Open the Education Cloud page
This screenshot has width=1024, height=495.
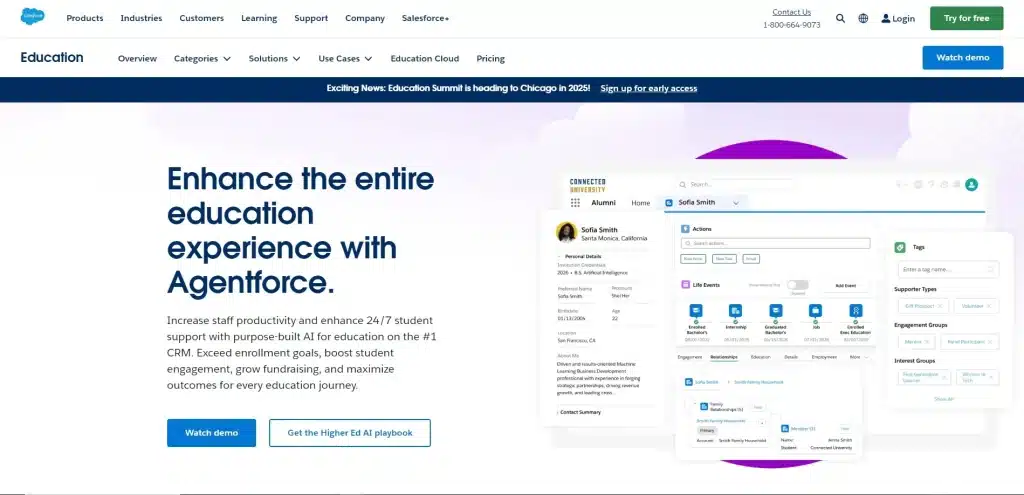[x=424, y=59]
